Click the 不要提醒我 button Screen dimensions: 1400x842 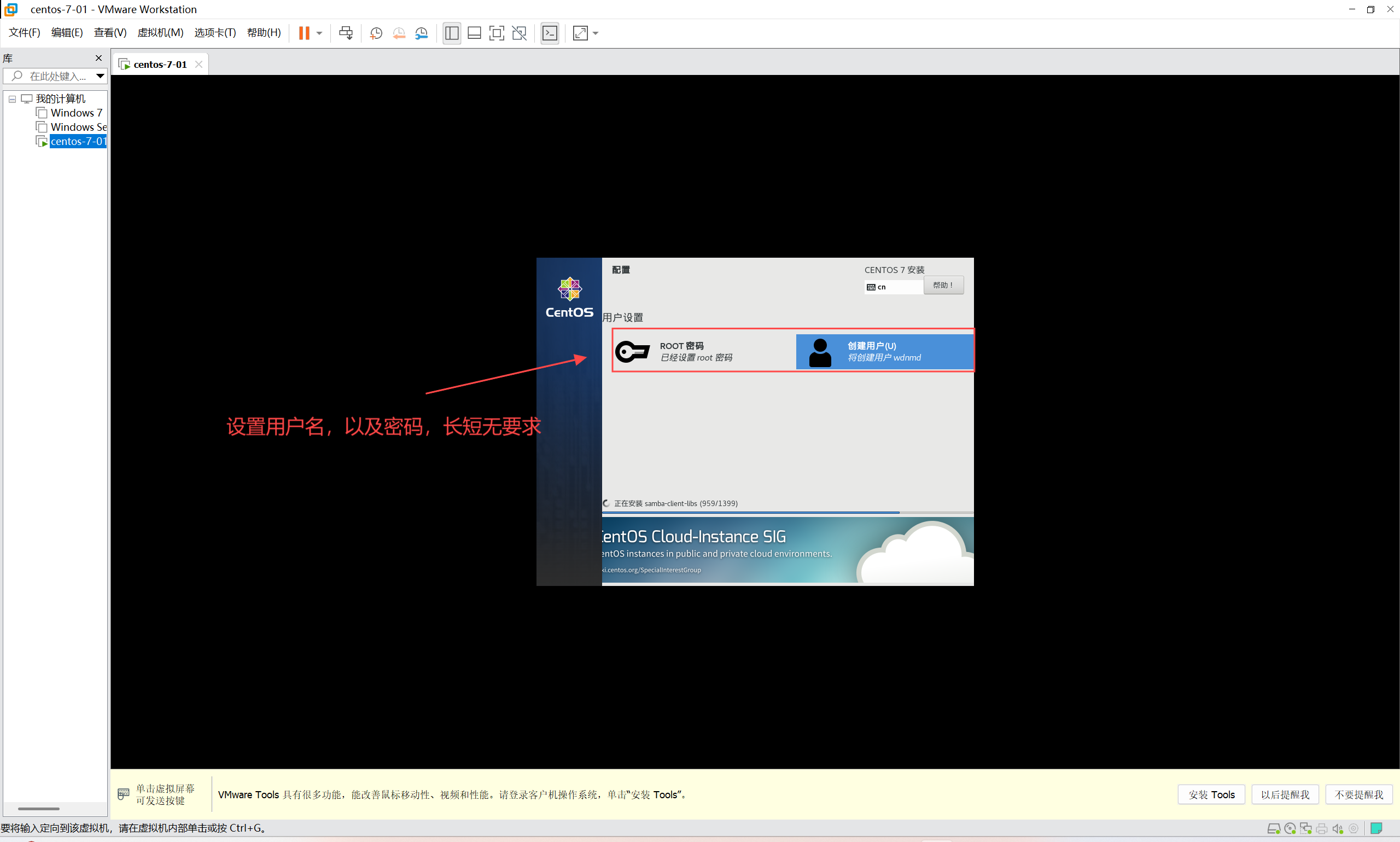click(1358, 794)
